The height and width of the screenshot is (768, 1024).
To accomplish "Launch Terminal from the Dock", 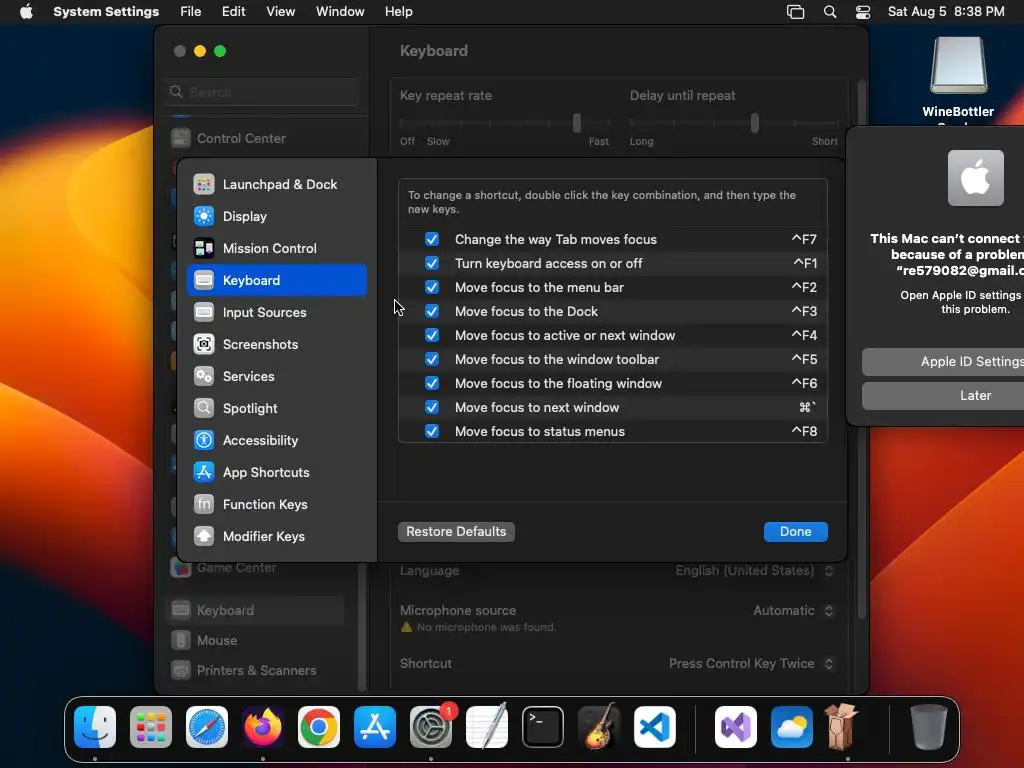I will pos(543,727).
